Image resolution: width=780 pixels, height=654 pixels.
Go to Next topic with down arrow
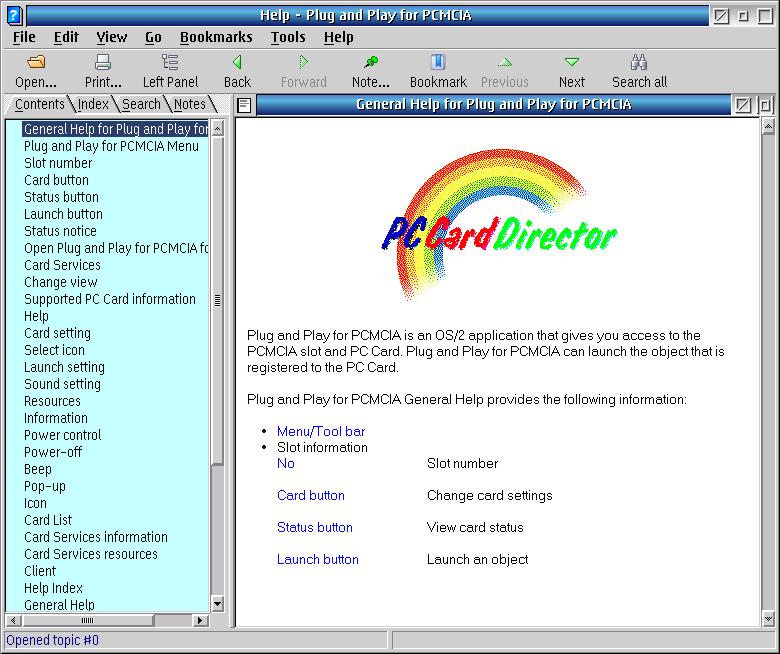coord(572,62)
